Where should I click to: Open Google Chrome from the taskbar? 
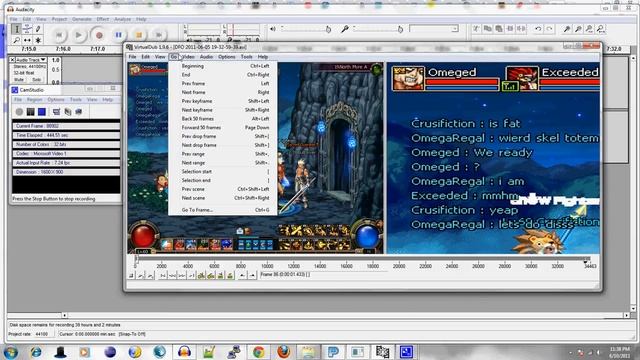click(x=258, y=352)
